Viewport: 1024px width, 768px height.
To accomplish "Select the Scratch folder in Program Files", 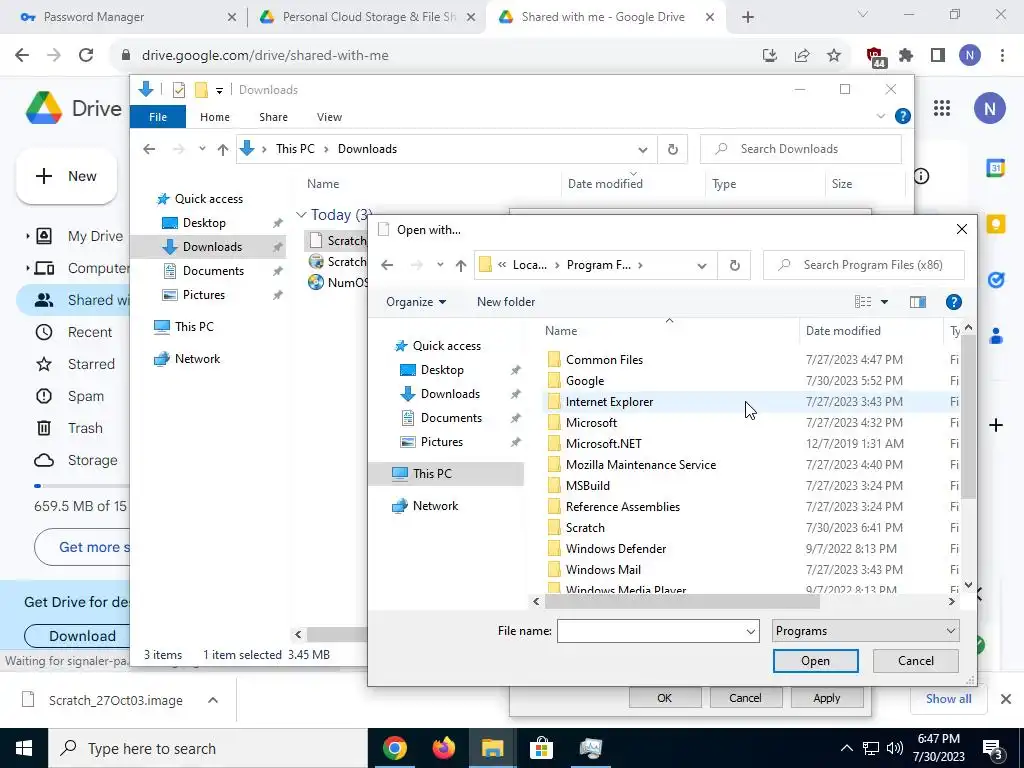I will pyautogui.click(x=584, y=528).
